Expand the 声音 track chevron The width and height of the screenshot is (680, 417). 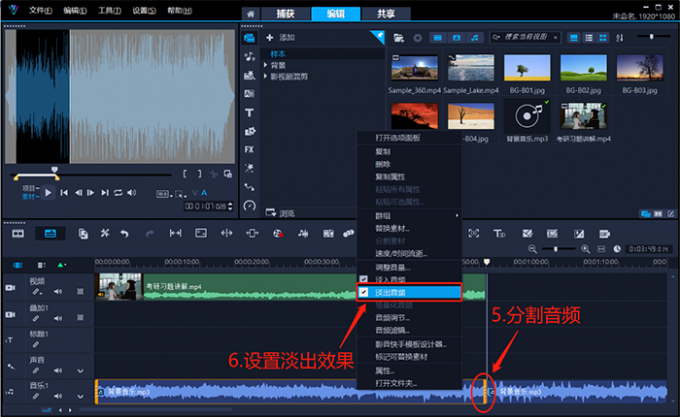pos(80,371)
